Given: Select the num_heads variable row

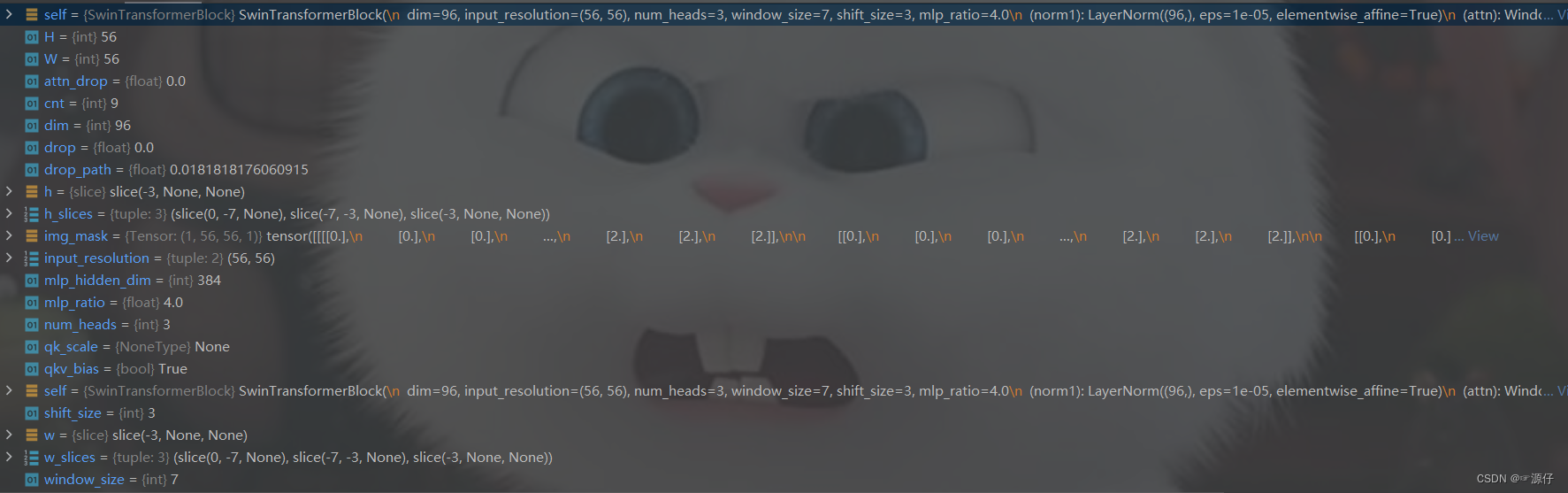Looking at the screenshot, I should [784, 325].
